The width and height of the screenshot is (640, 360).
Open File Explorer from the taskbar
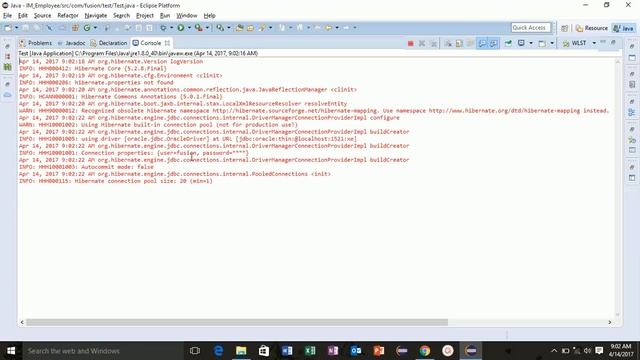coord(241,351)
